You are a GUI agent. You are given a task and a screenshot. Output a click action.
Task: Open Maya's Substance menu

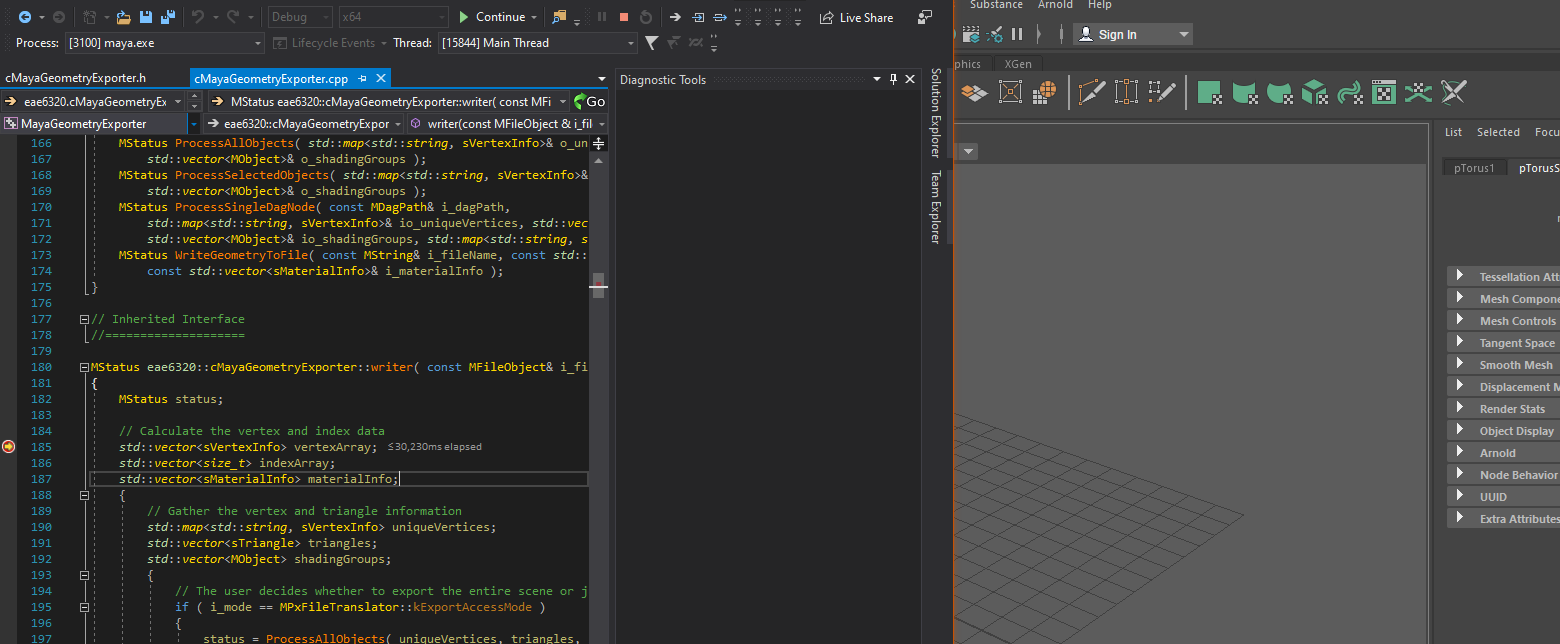pyautogui.click(x=996, y=5)
